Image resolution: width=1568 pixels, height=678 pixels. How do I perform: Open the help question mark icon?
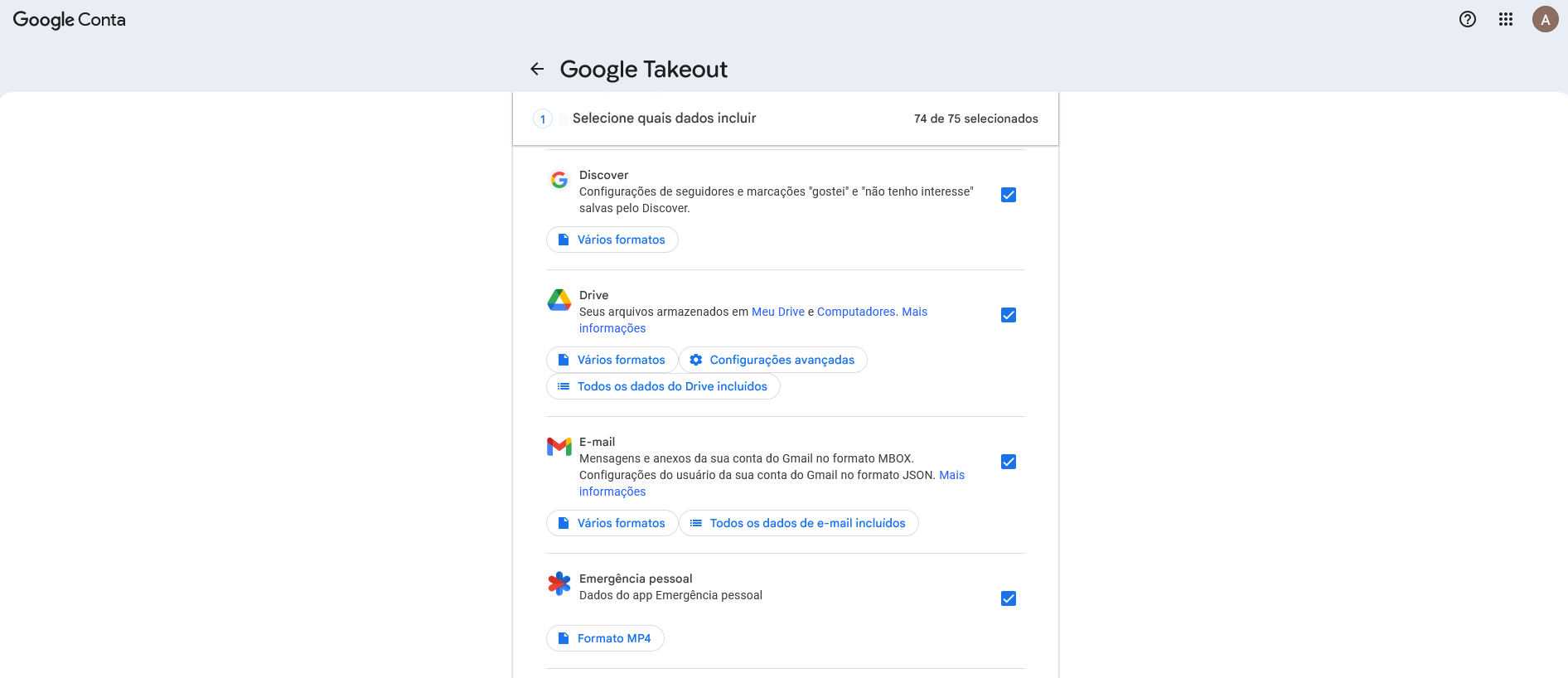click(x=1468, y=19)
